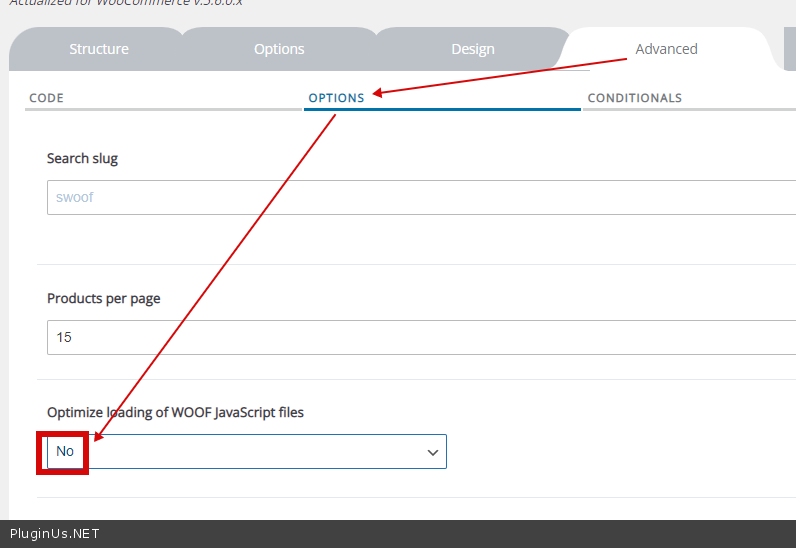
Task: Switch to the Structure tab
Action: pos(98,49)
